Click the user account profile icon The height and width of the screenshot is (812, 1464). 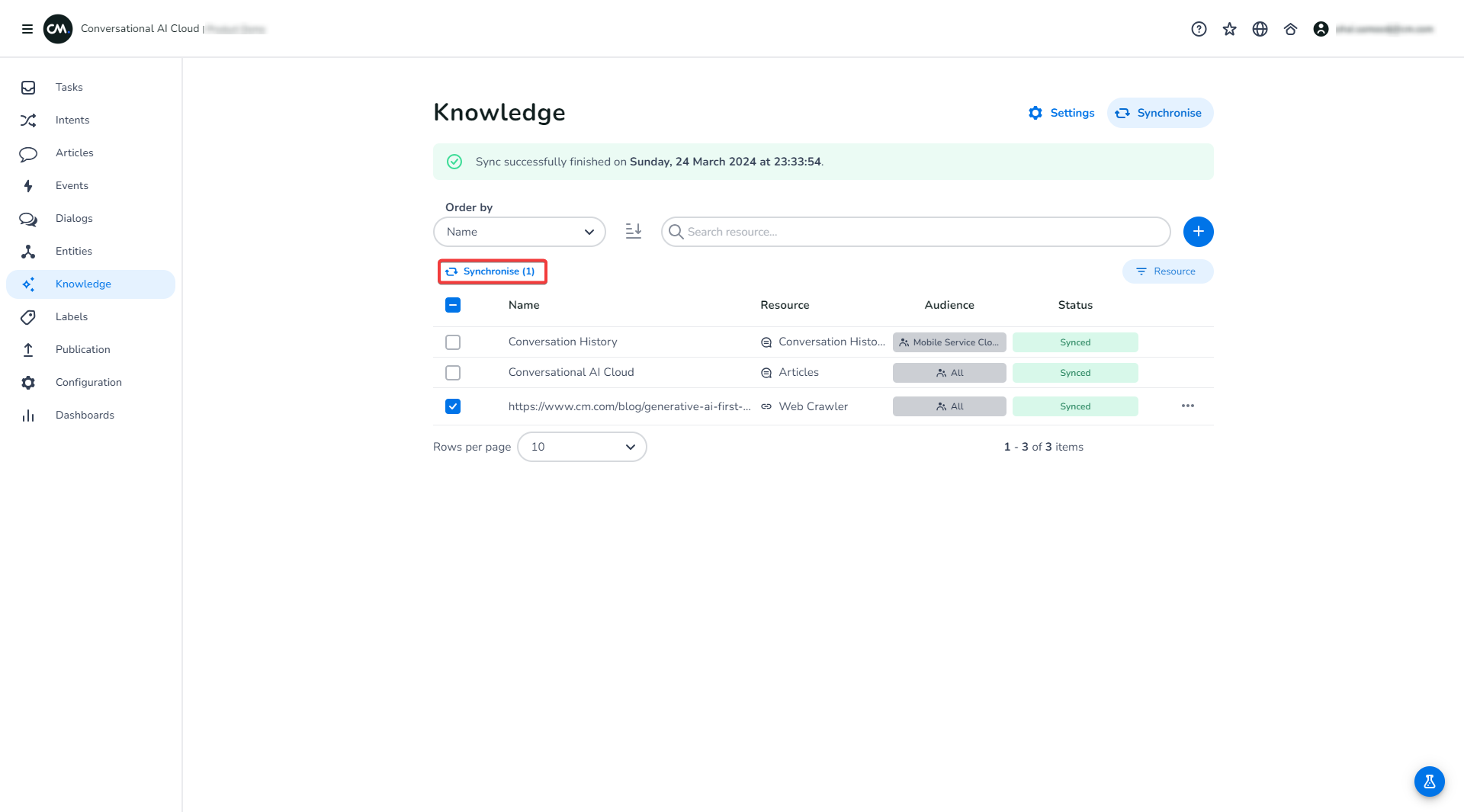pos(1321,29)
